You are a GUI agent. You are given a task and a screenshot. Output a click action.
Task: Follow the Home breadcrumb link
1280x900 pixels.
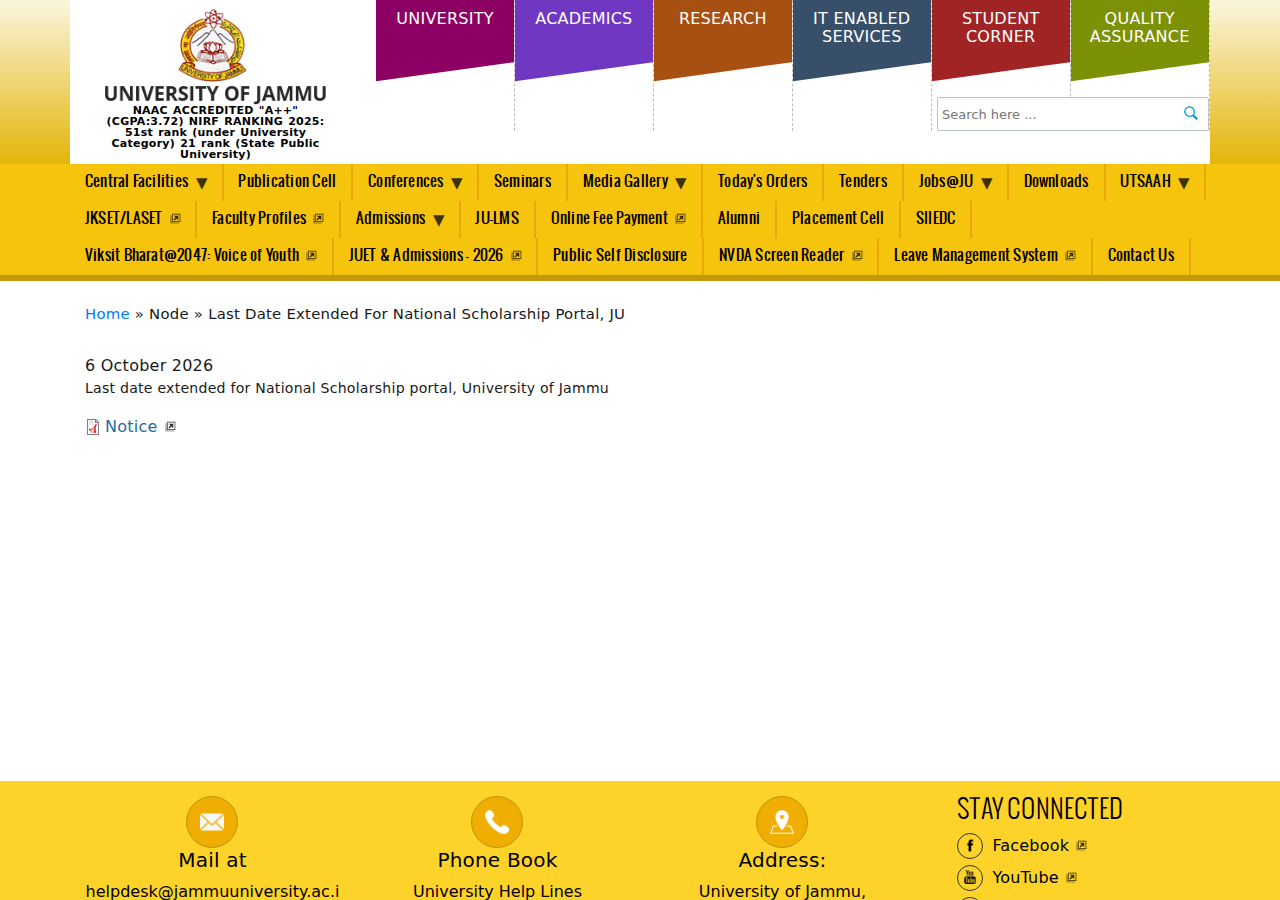coord(107,314)
